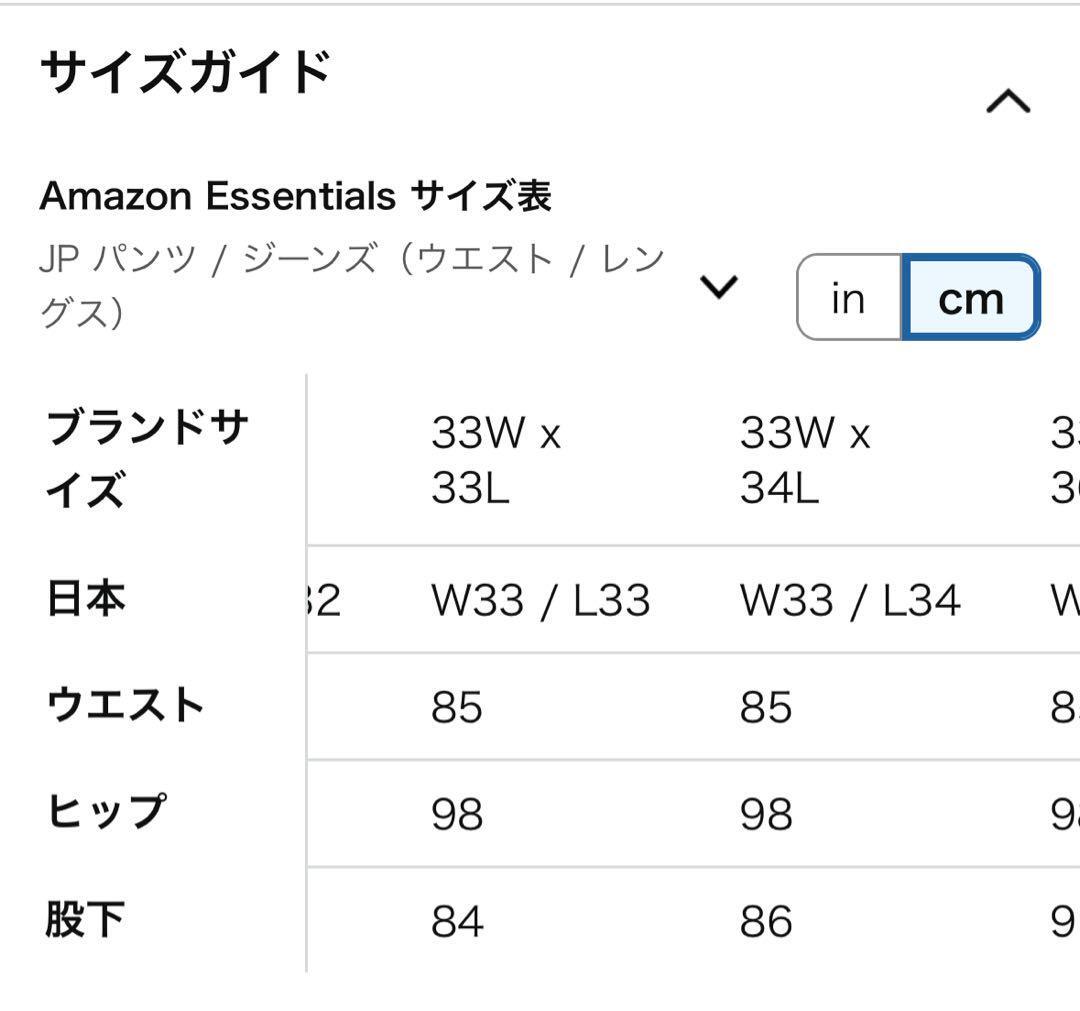
Task: Click waist value 85 under 33W x 33L
Action: (457, 707)
